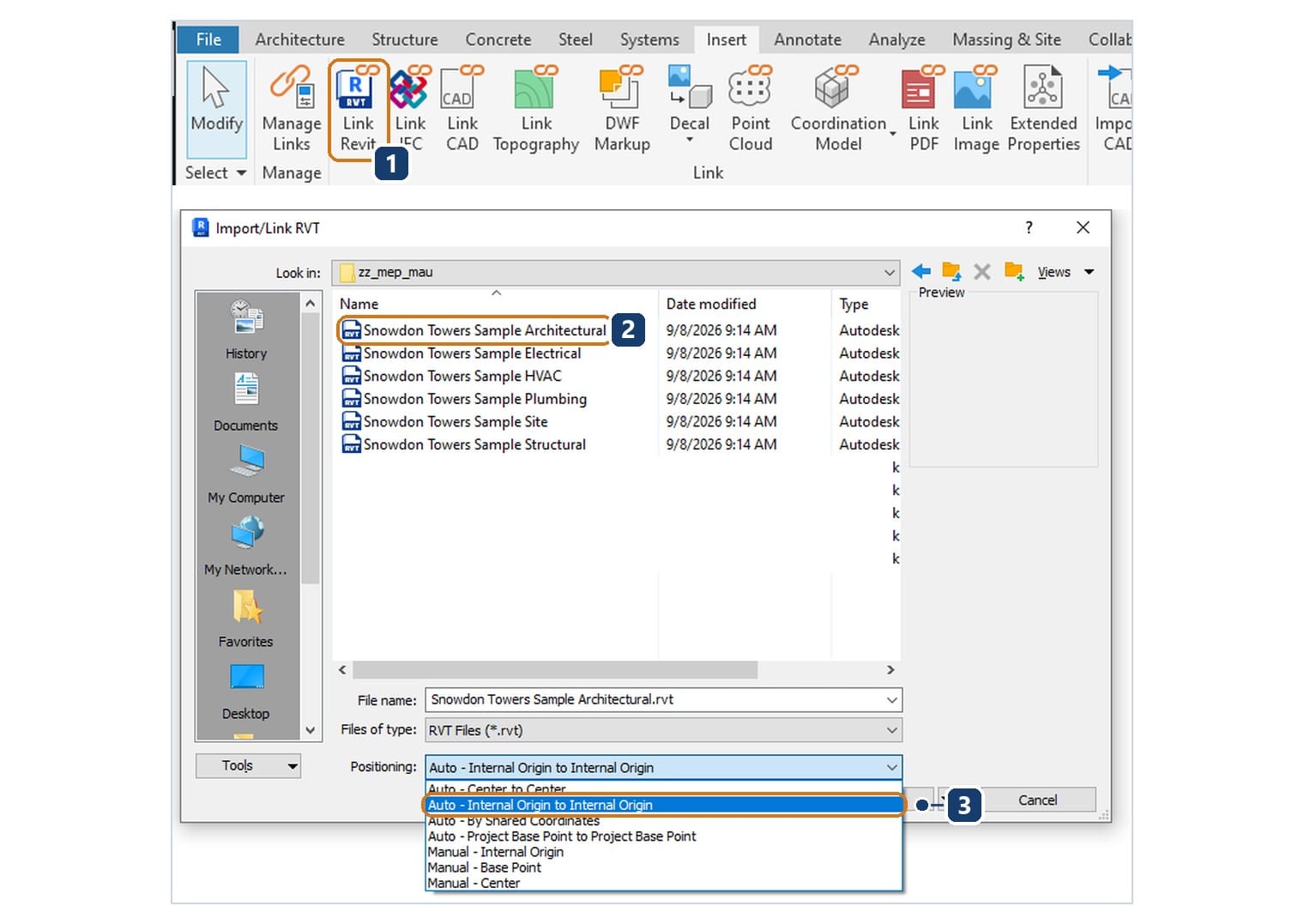Click the Import CAD tool

(x=1114, y=109)
